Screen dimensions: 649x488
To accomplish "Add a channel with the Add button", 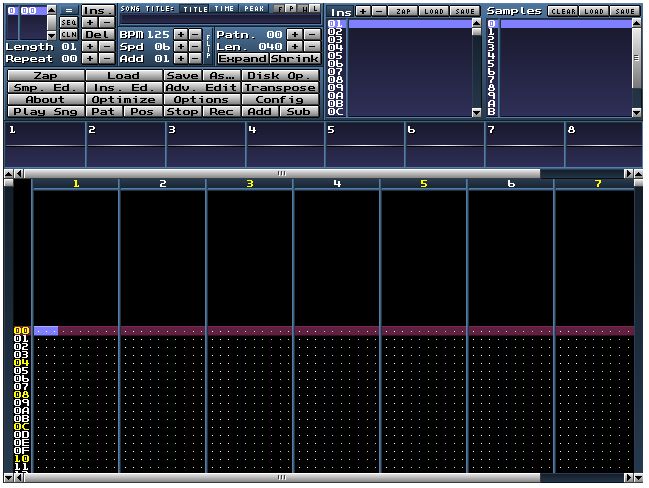I will 260,111.
